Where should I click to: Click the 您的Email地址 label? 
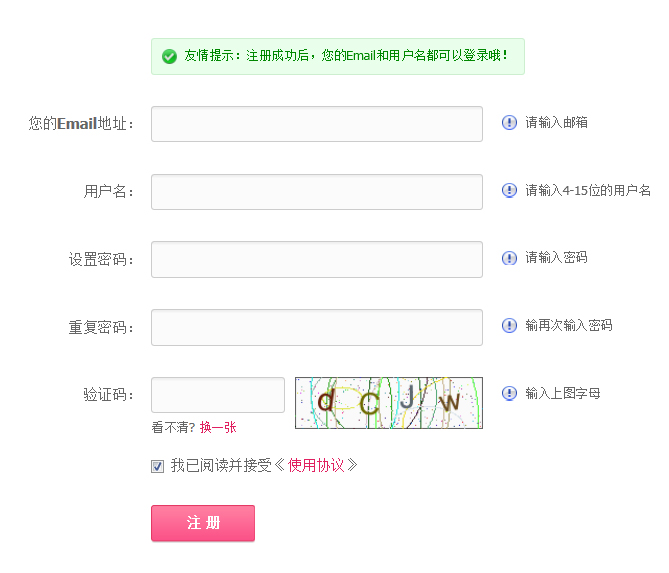tap(81, 124)
